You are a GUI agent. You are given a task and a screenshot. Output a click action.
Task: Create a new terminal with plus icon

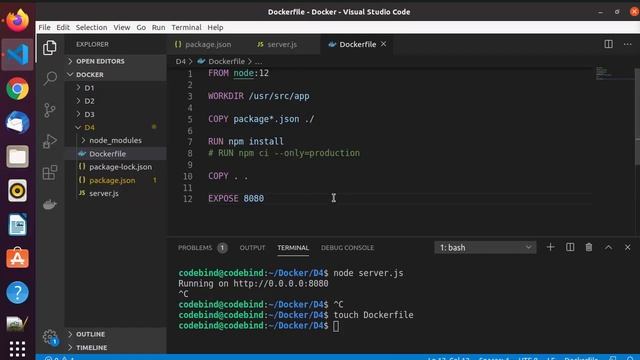550,247
